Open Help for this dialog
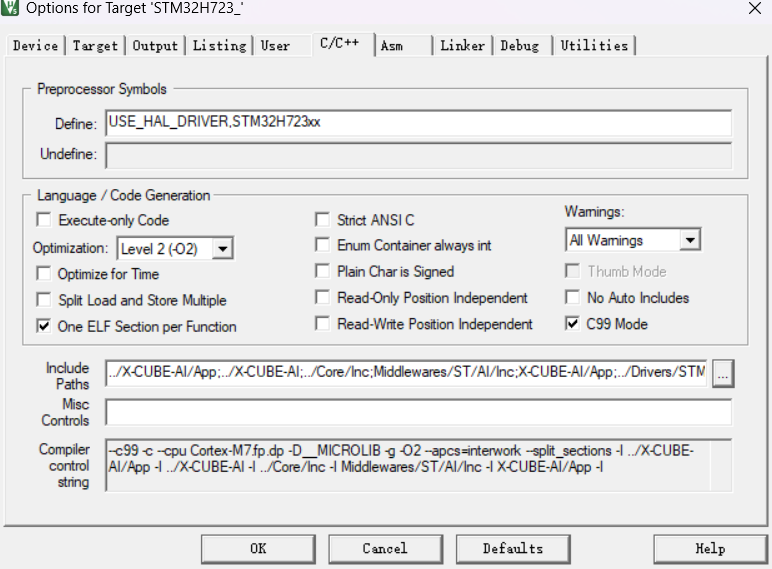772x569 pixels. click(x=710, y=549)
